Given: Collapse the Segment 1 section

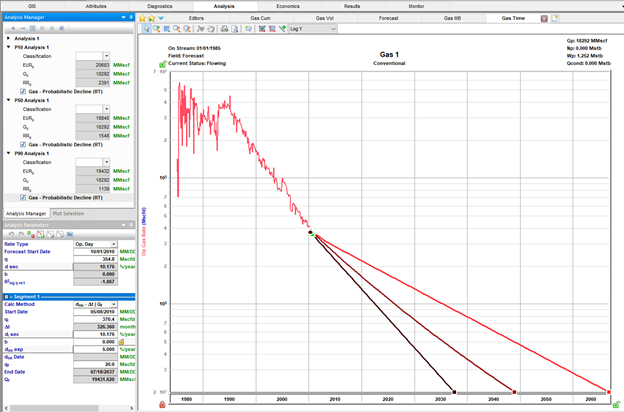Looking at the screenshot, I should [7, 296].
